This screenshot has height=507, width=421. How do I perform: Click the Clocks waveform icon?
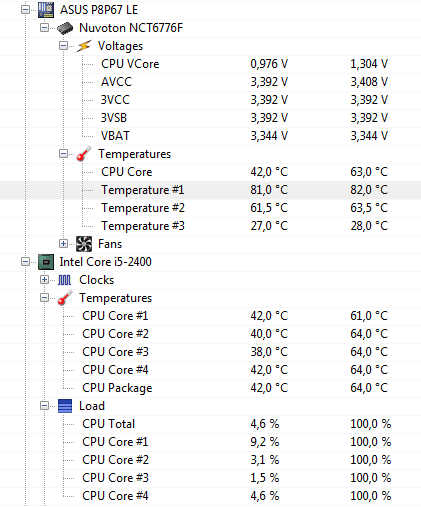(65, 280)
